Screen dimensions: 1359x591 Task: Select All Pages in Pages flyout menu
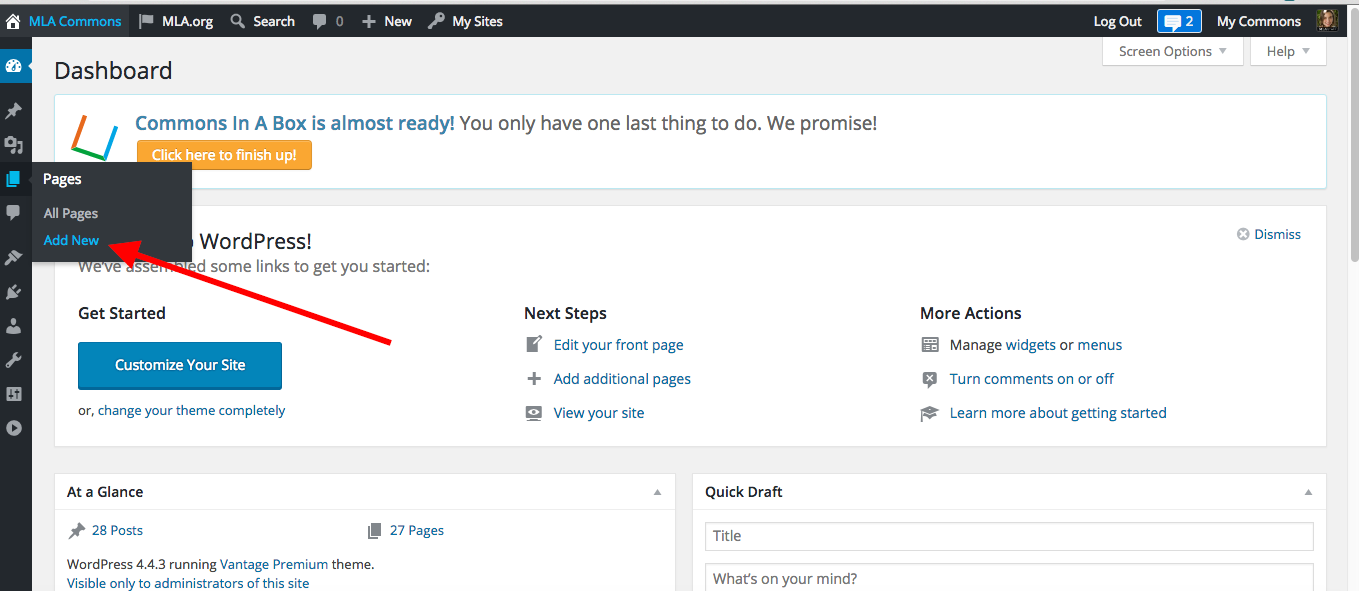(71, 213)
